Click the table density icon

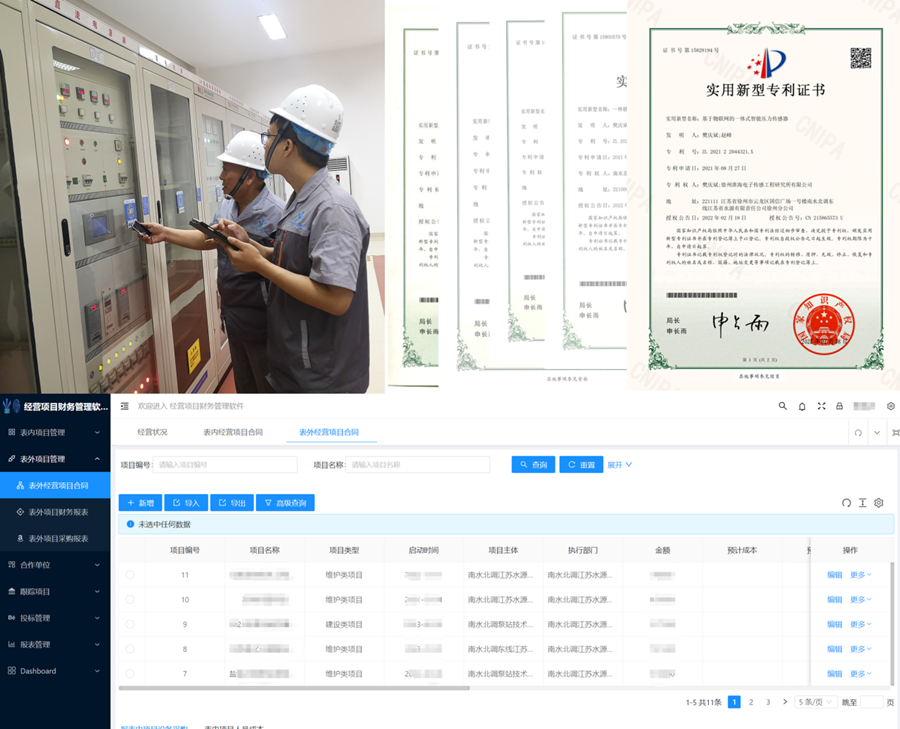[x=862, y=503]
